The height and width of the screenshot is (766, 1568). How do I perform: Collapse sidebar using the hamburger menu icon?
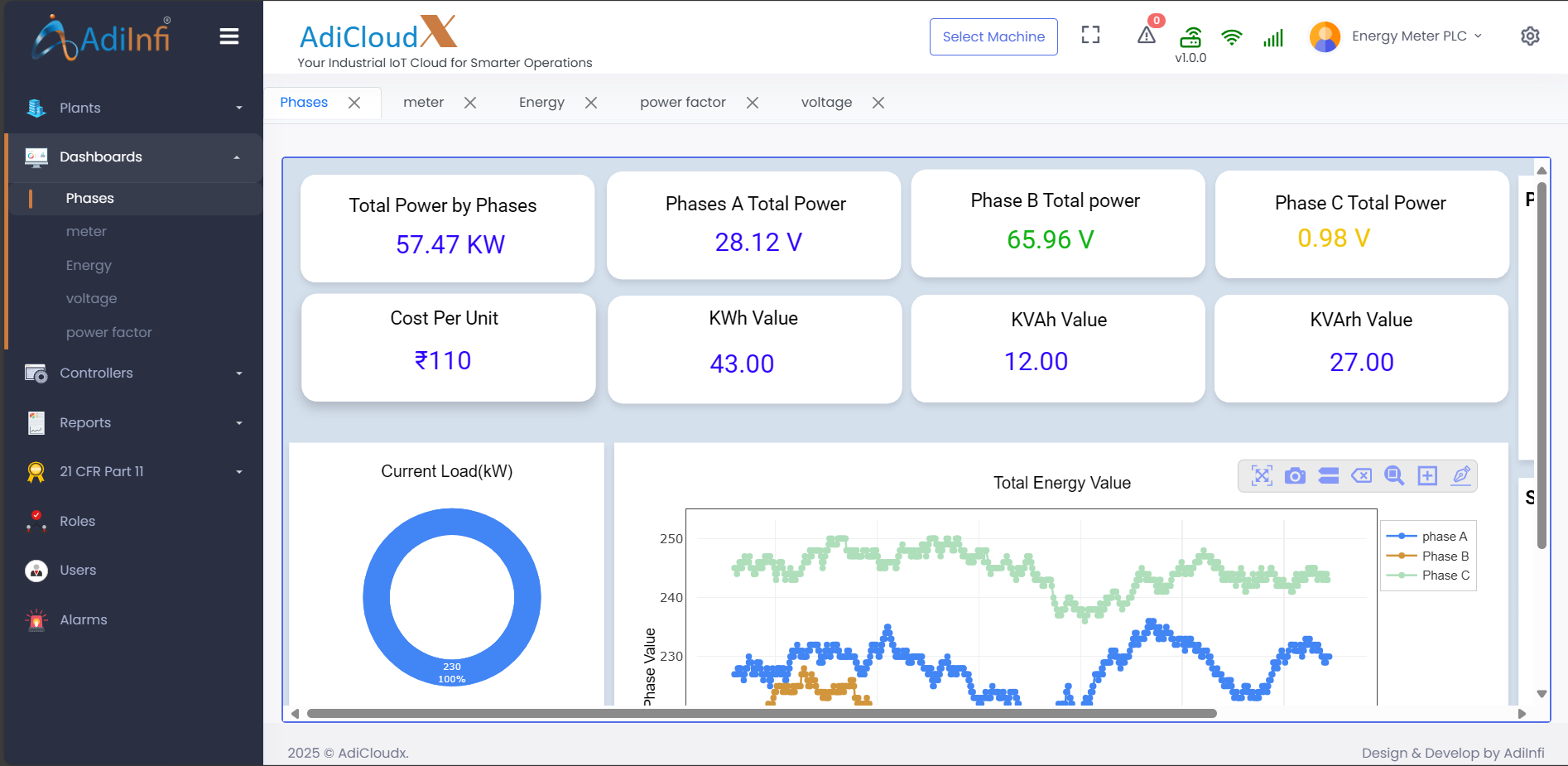[229, 36]
